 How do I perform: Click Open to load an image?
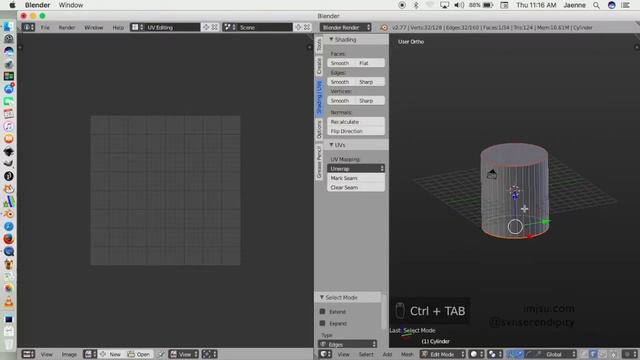139,354
